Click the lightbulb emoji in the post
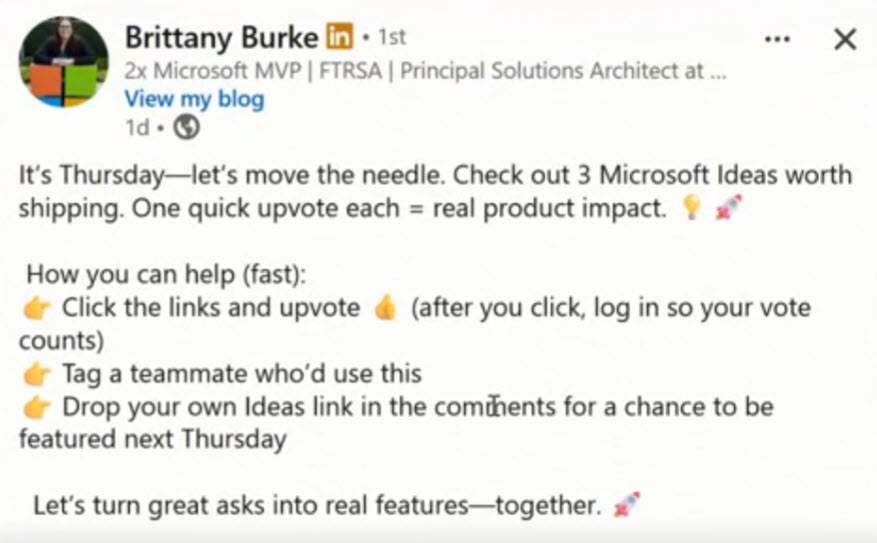The width and height of the screenshot is (877, 543). 689,209
